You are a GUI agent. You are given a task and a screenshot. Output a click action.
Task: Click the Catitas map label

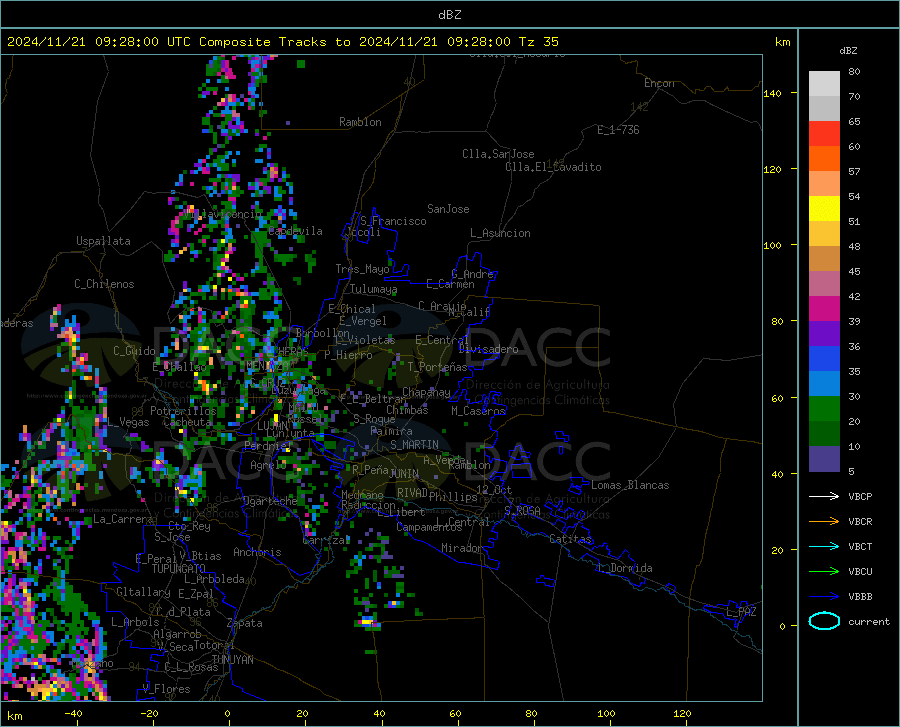570,539
